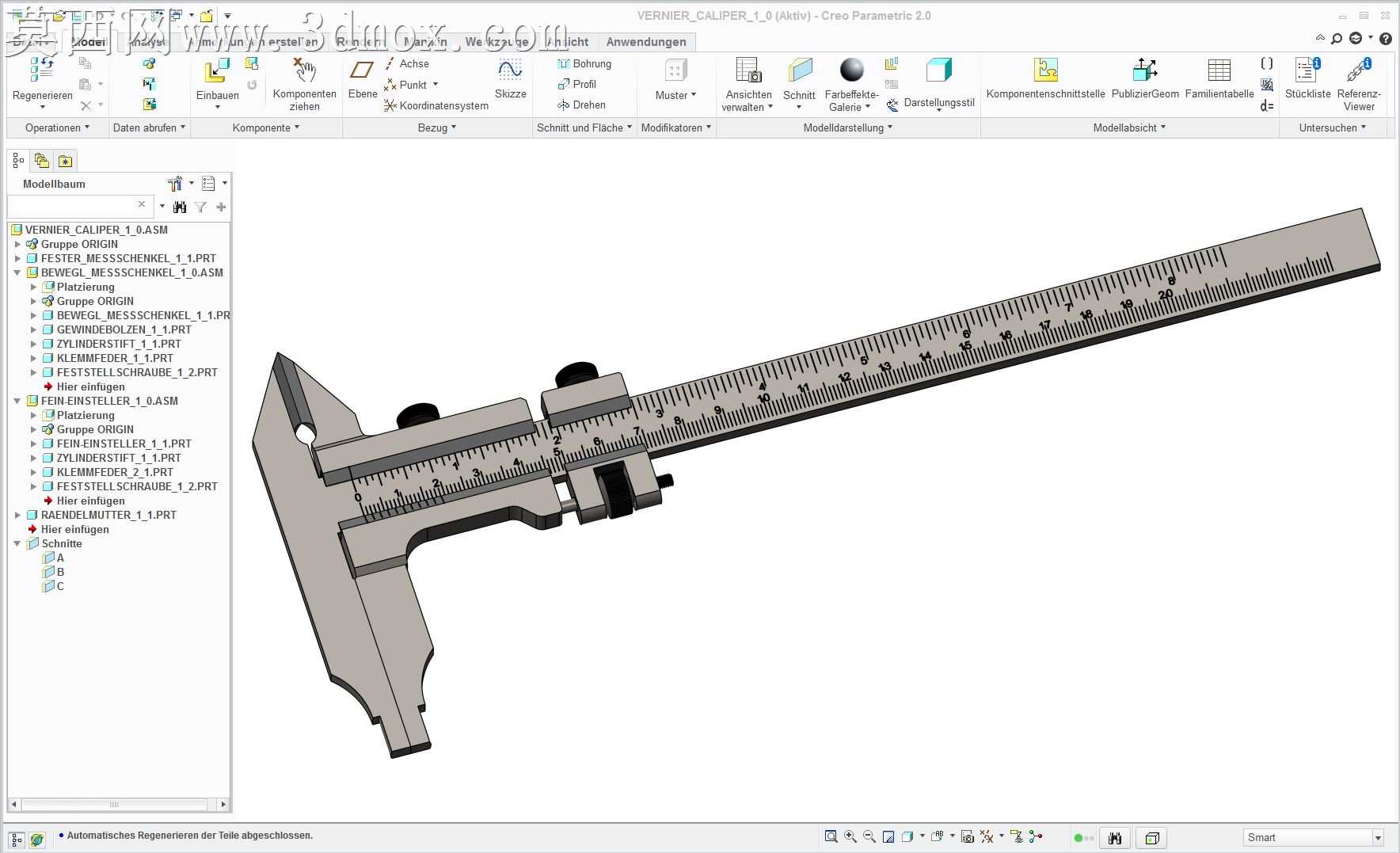
Task: Click the PublizierGeom icon
Action: pyautogui.click(x=1145, y=70)
